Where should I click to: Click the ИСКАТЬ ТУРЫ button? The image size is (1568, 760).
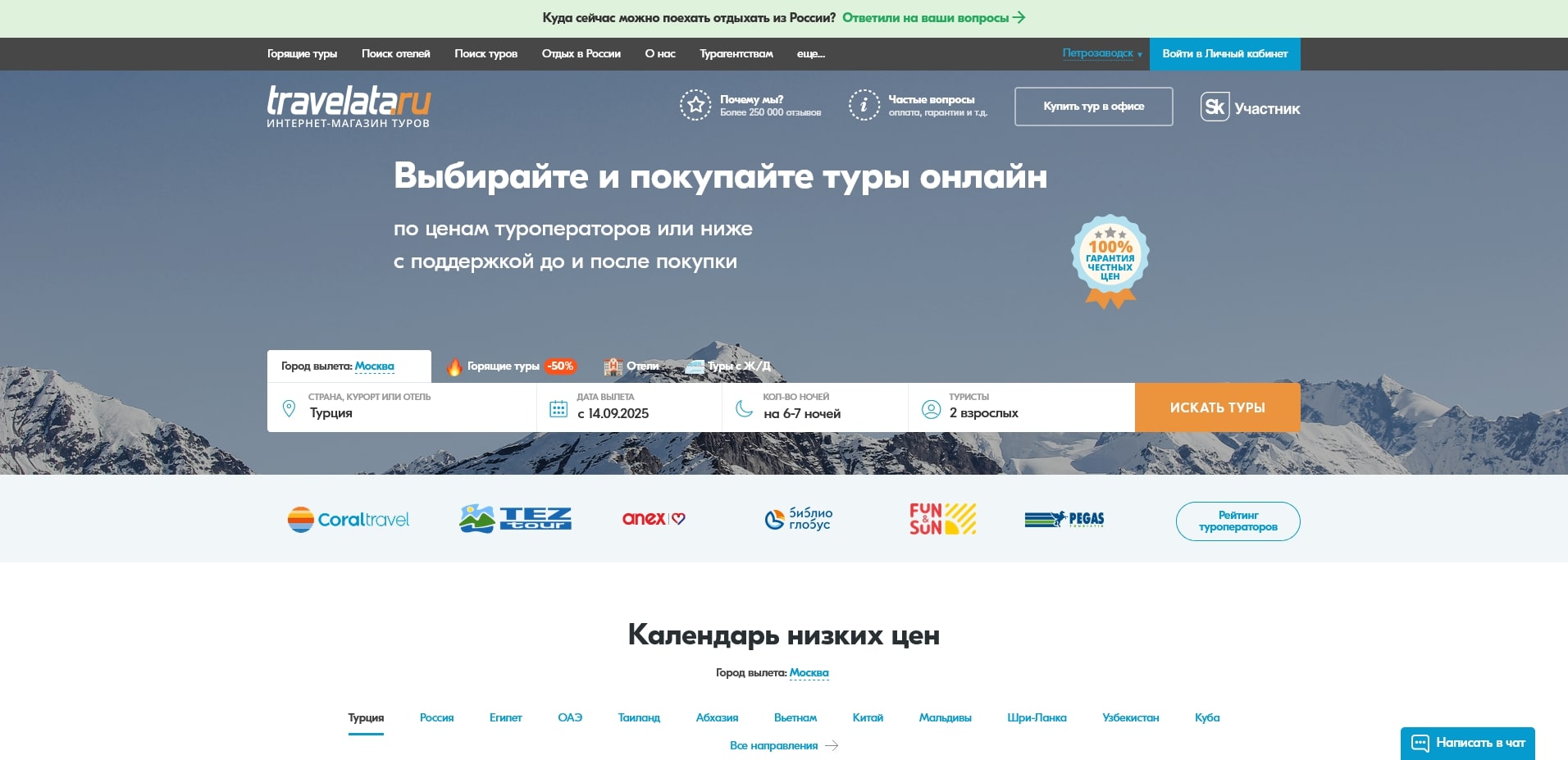click(1217, 407)
